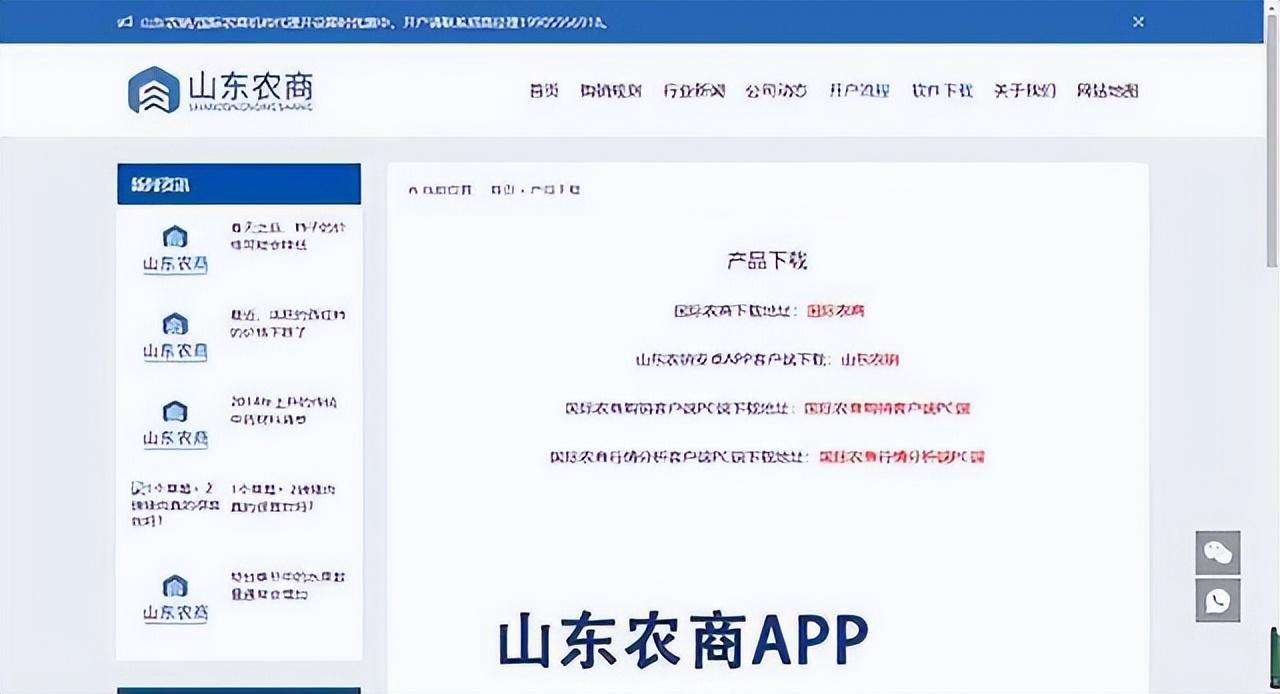Open the 行业新闻 navigation item
Viewport: 1280px width, 694px height.
pyautogui.click(x=694, y=90)
